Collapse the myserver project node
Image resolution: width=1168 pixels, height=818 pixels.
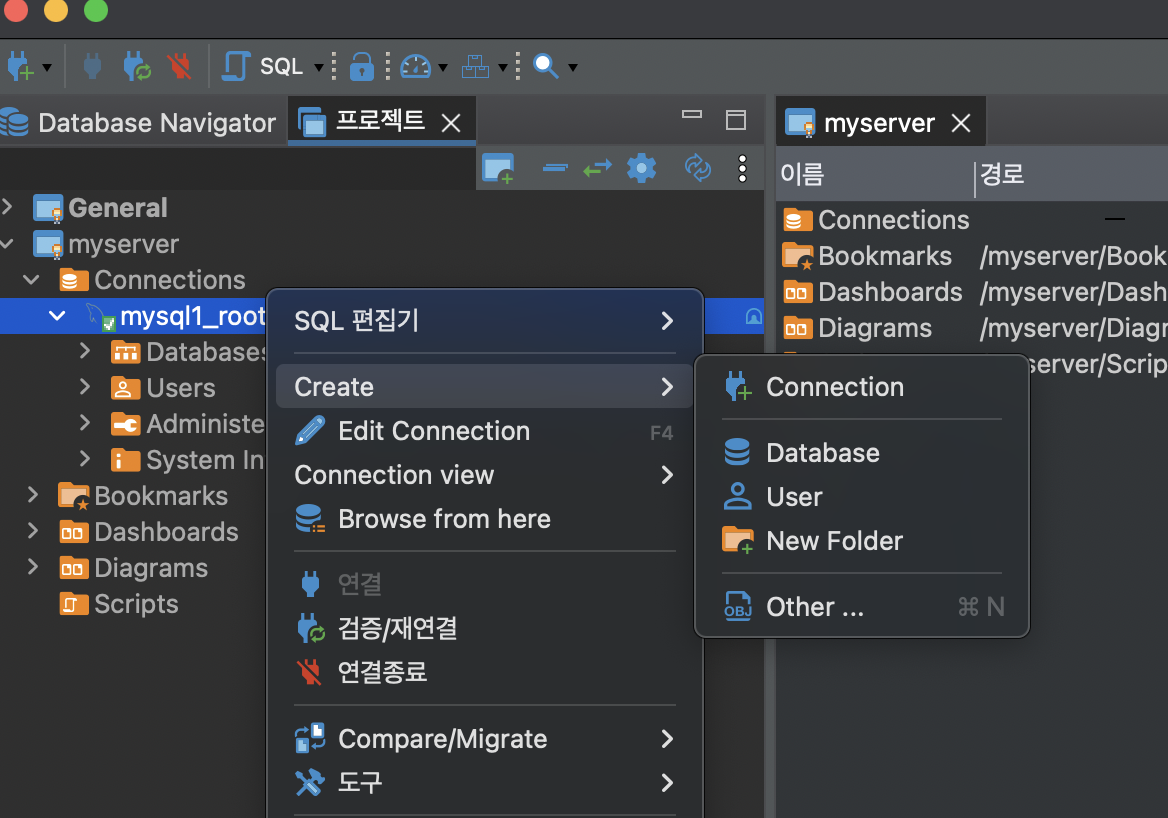pyautogui.click(x=7, y=244)
